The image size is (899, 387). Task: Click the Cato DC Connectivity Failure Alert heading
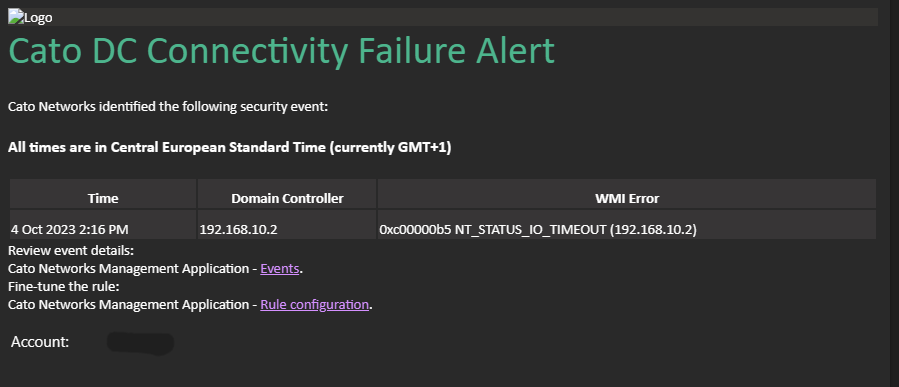(282, 51)
